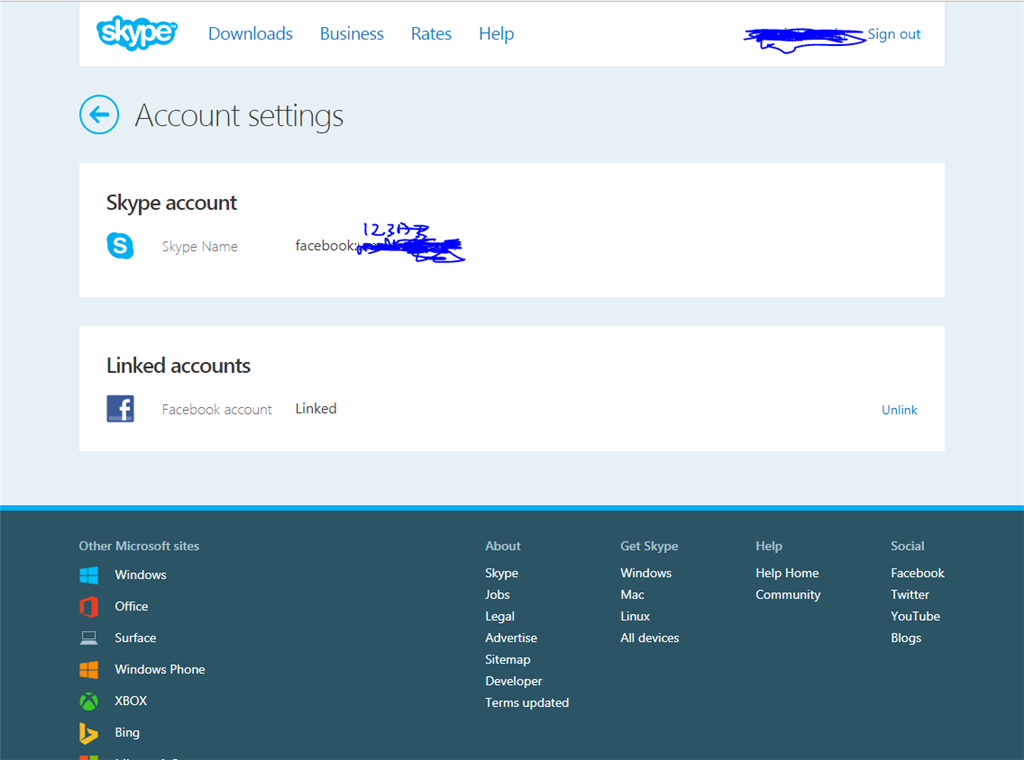This screenshot has width=1024, height=760.
Task: Click the blue Skype S icon
Action: 120,246
